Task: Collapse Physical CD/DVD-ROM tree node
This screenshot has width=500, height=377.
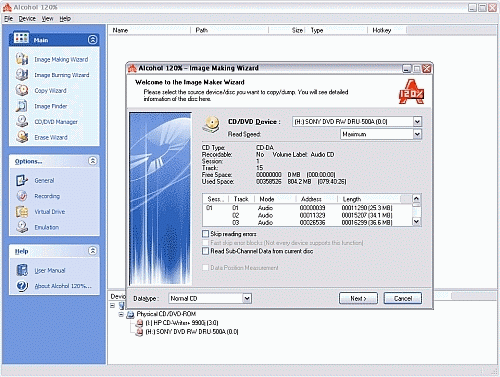Action: (121, 314)
